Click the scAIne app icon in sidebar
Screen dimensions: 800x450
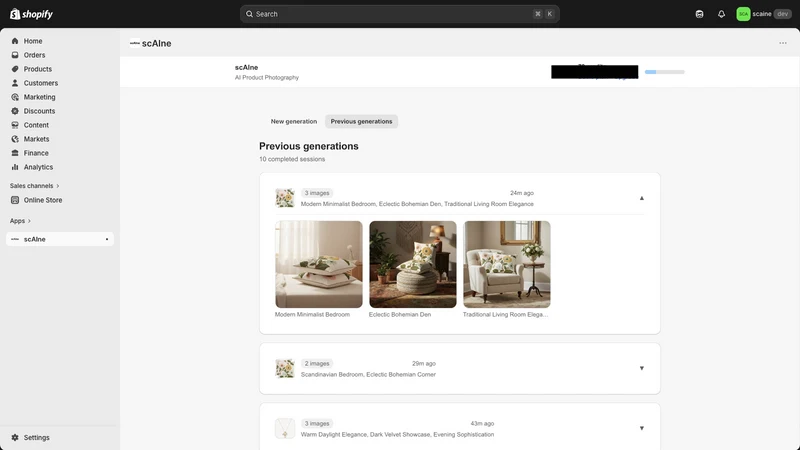(x=15, y=239)
